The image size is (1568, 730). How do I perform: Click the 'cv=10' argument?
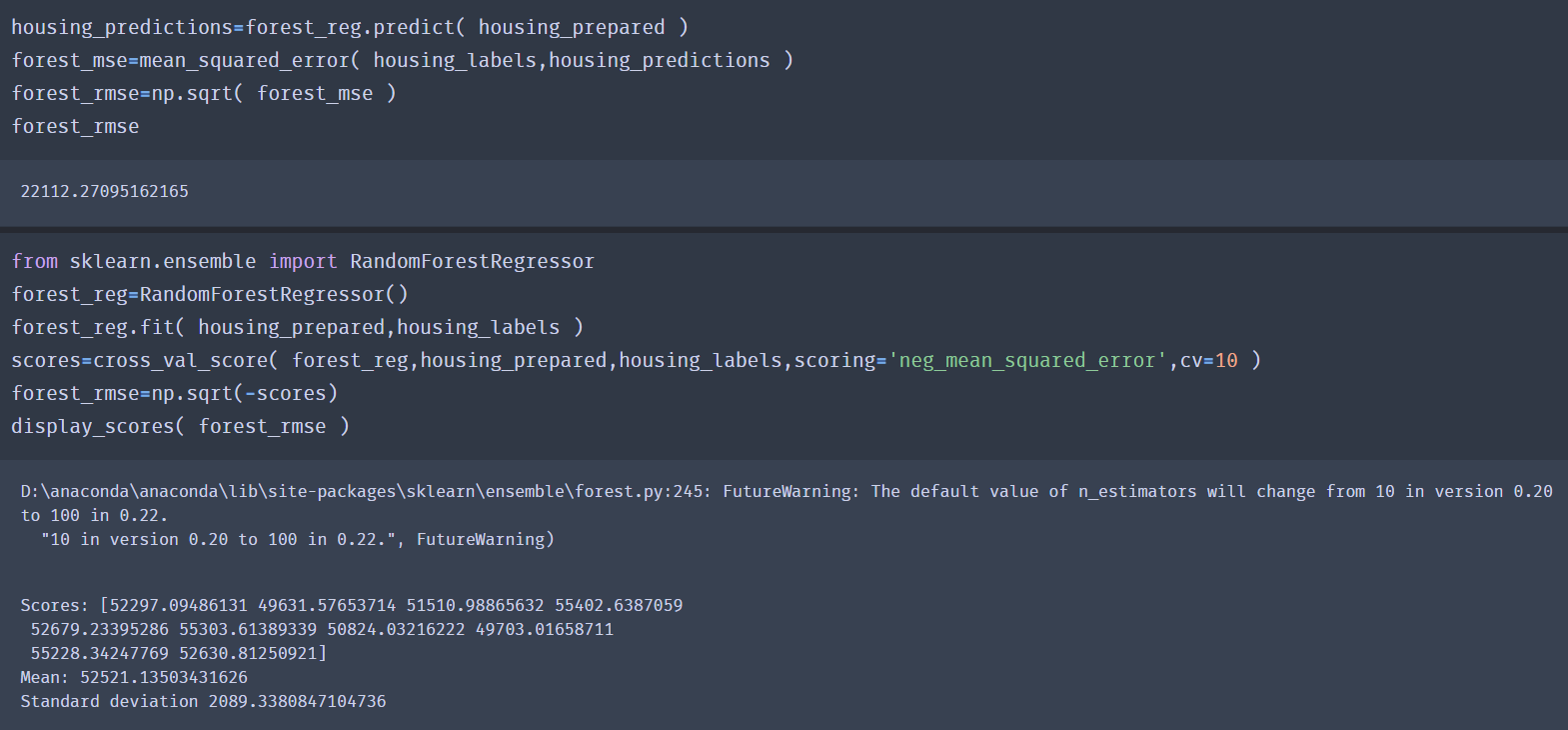(x=1209, y=361)
